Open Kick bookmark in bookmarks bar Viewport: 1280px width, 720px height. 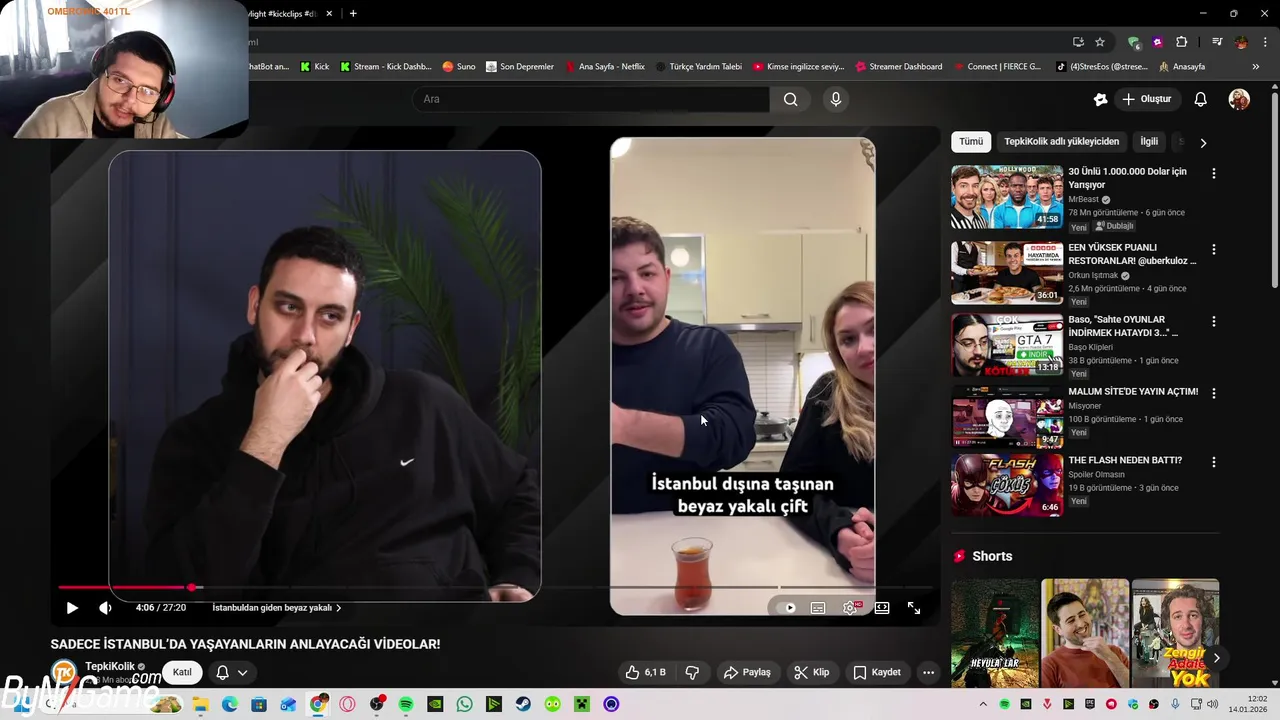pos(315,66)
